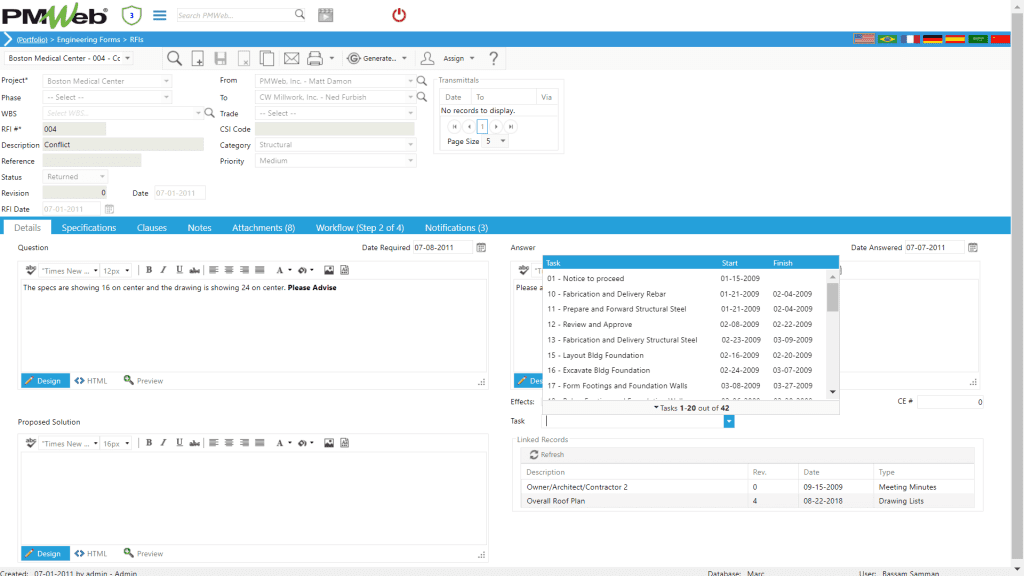Image resolution: width=1024 pixels, height=576 pixels.
Task: Click the lookup magnifier next to From field
Action: click(422, 81)
